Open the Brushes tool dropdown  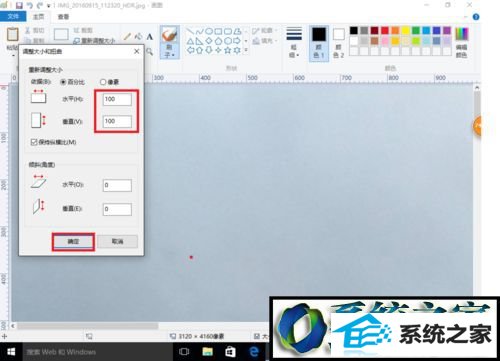[169, 43]
